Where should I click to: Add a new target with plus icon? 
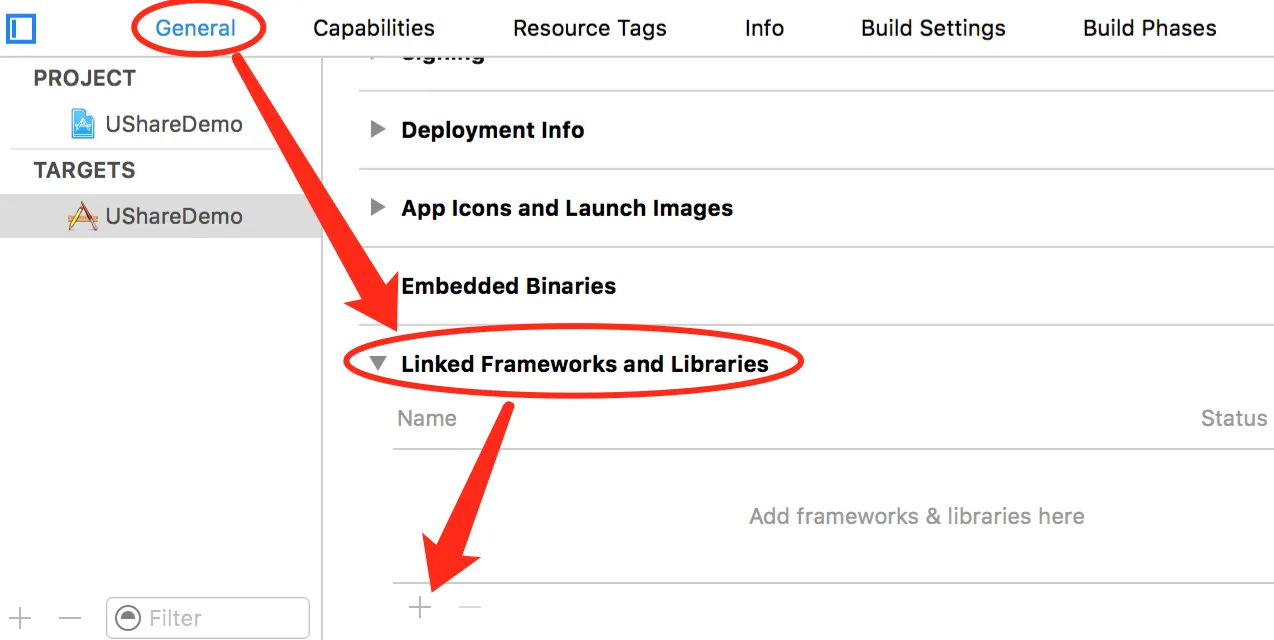[x=20, y=618]
